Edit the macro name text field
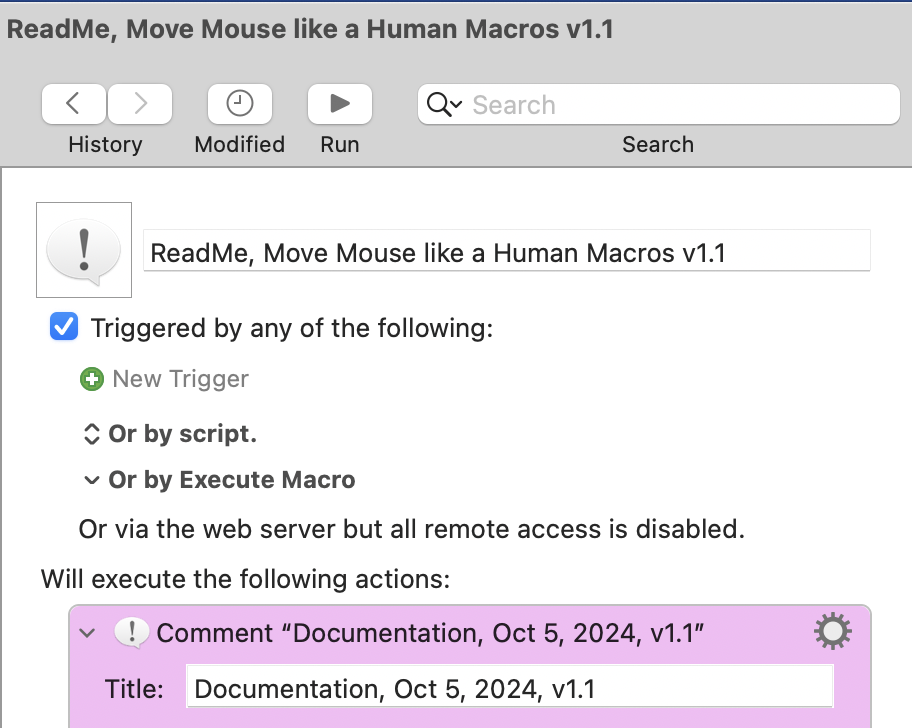Viewport: 912px width, 728px height. pos(508,253)
